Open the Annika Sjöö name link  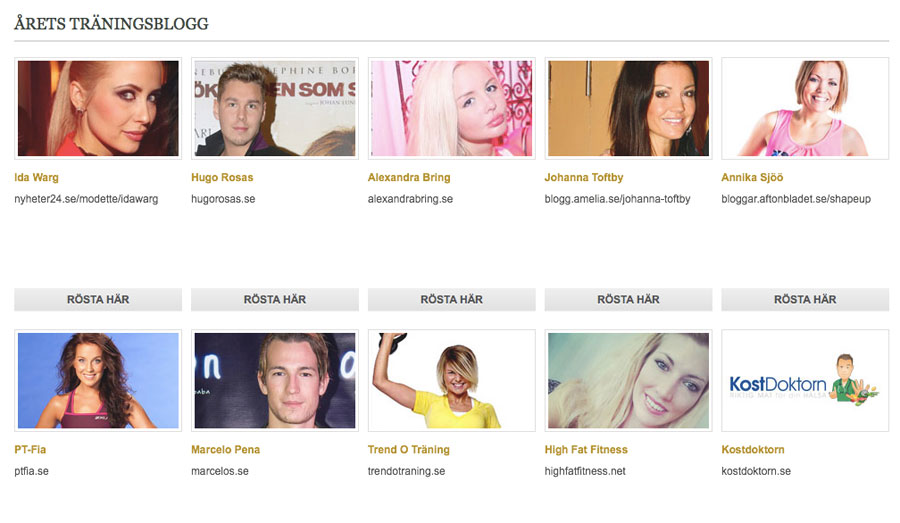point(752,177)
